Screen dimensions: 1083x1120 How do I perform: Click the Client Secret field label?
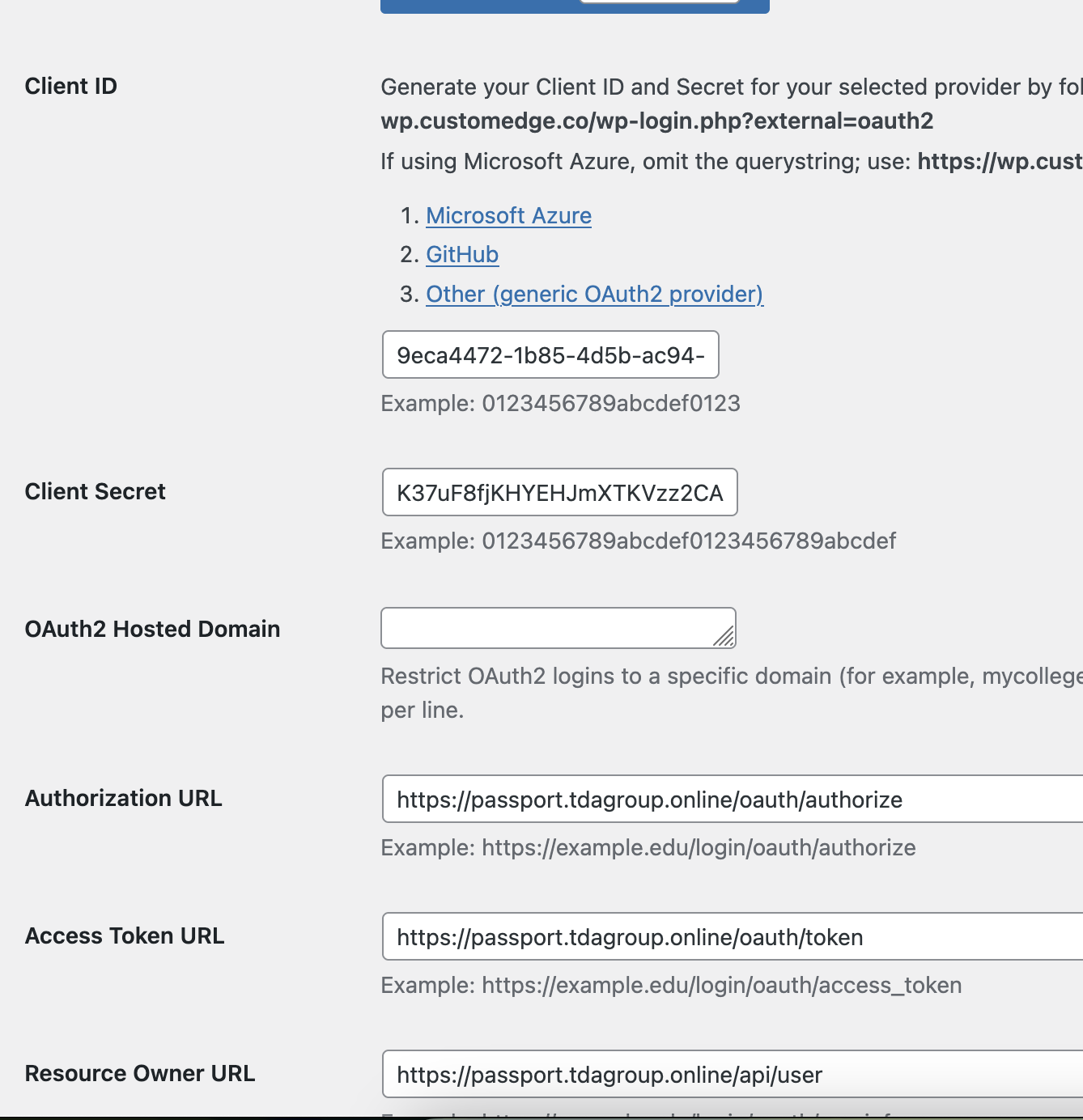96,492
